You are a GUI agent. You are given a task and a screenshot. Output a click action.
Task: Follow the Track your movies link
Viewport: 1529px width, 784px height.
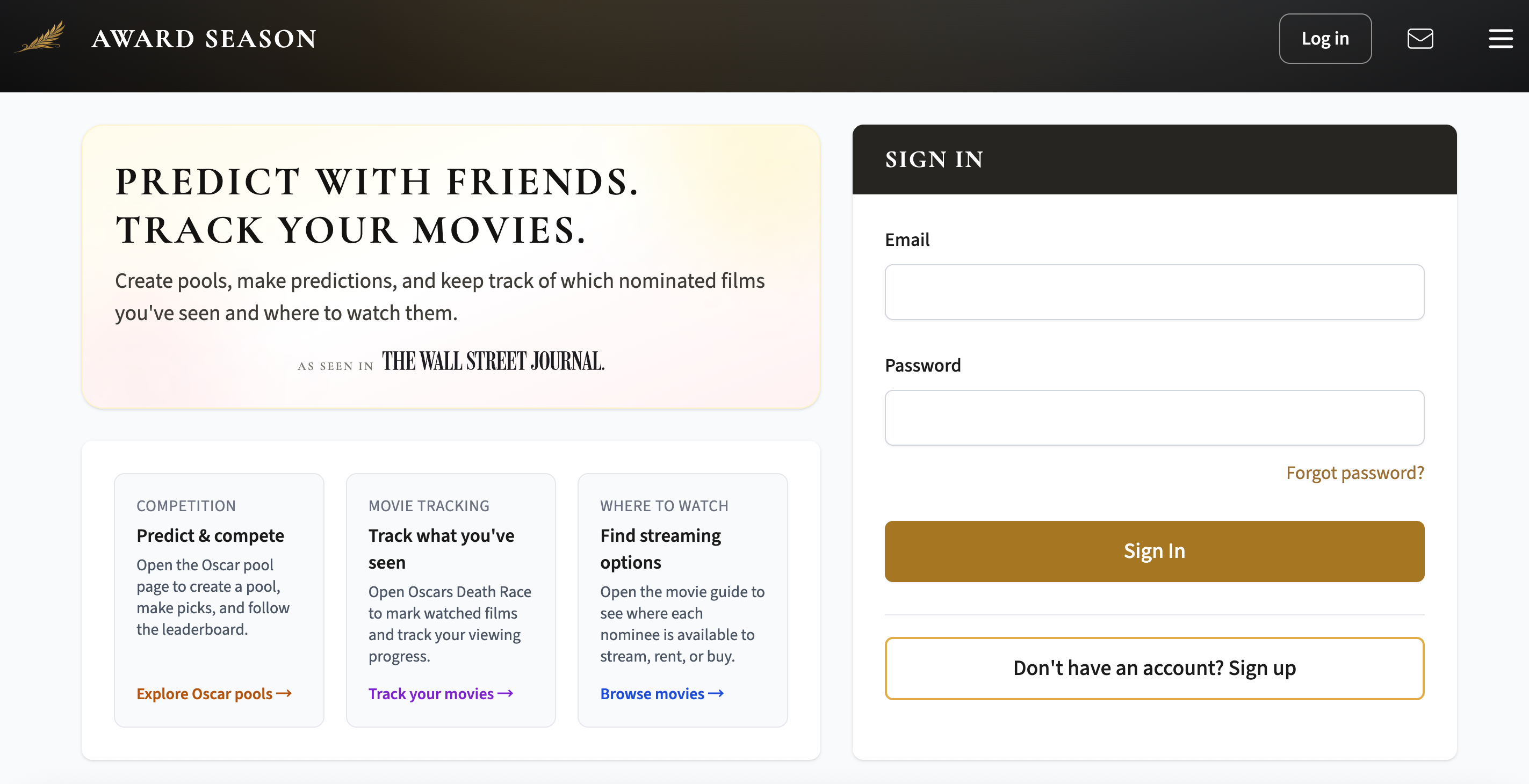tap(430, 693)
